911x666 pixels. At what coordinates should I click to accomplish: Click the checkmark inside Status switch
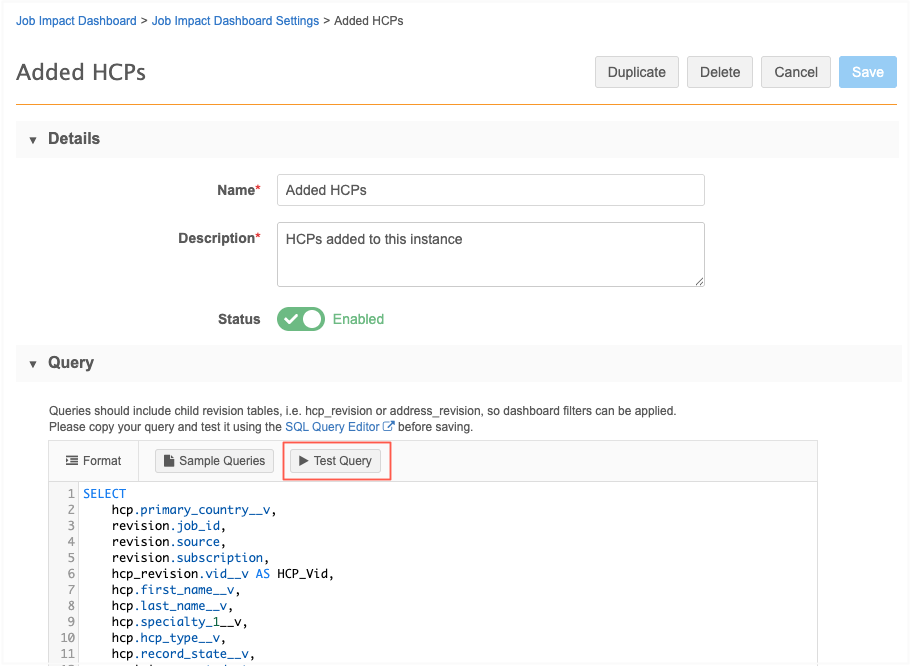coord(291,319)
